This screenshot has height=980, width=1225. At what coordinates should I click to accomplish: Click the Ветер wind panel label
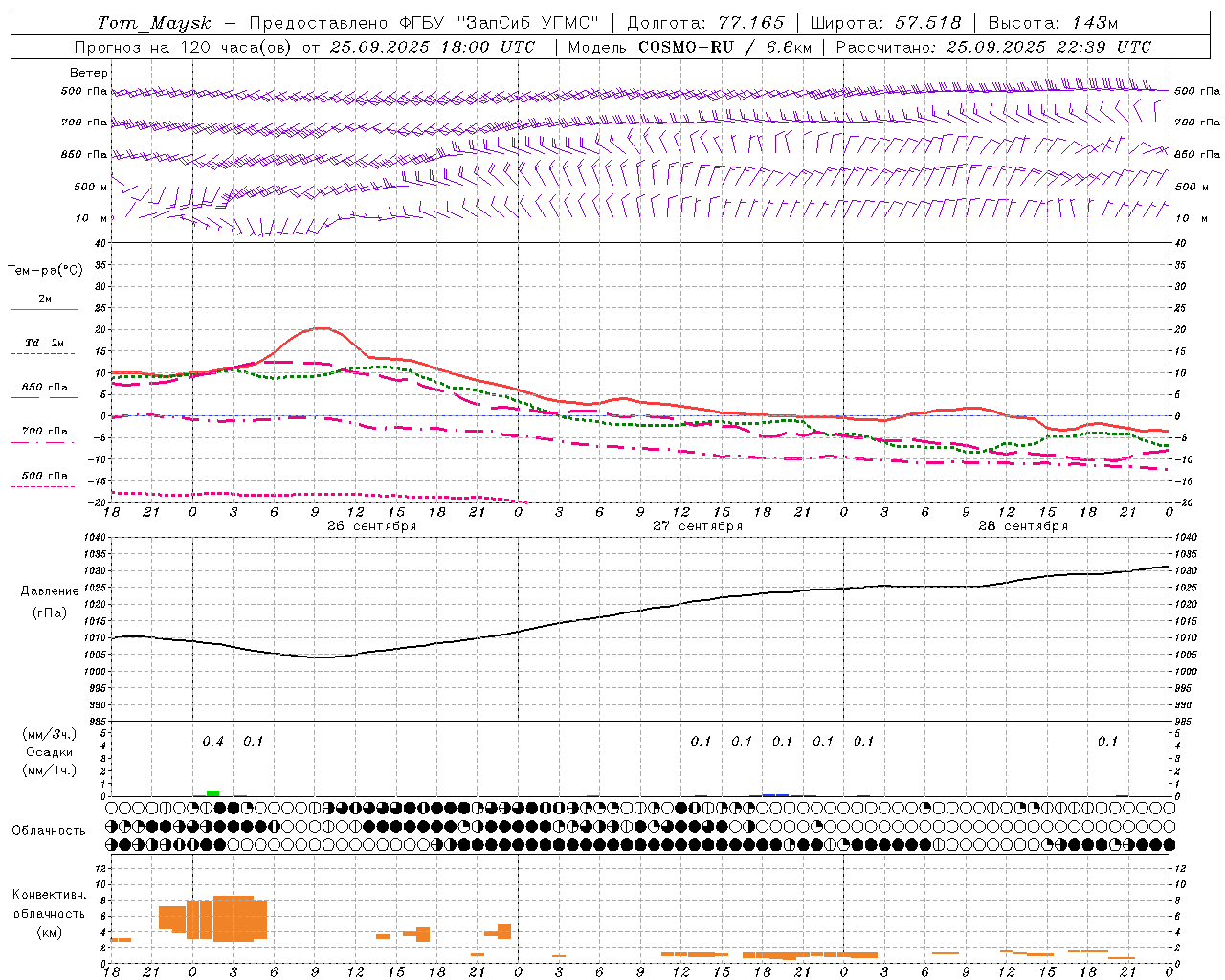pyautogui.click(x=89, y=73)
